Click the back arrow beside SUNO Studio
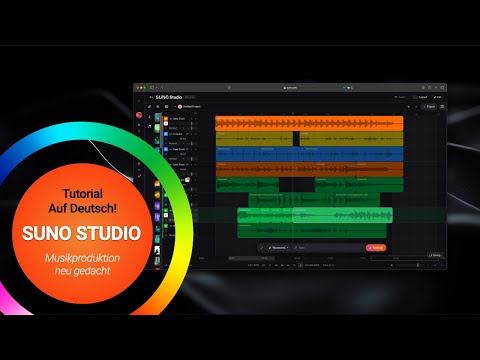480x360 pixels. [x=151, y=97]
